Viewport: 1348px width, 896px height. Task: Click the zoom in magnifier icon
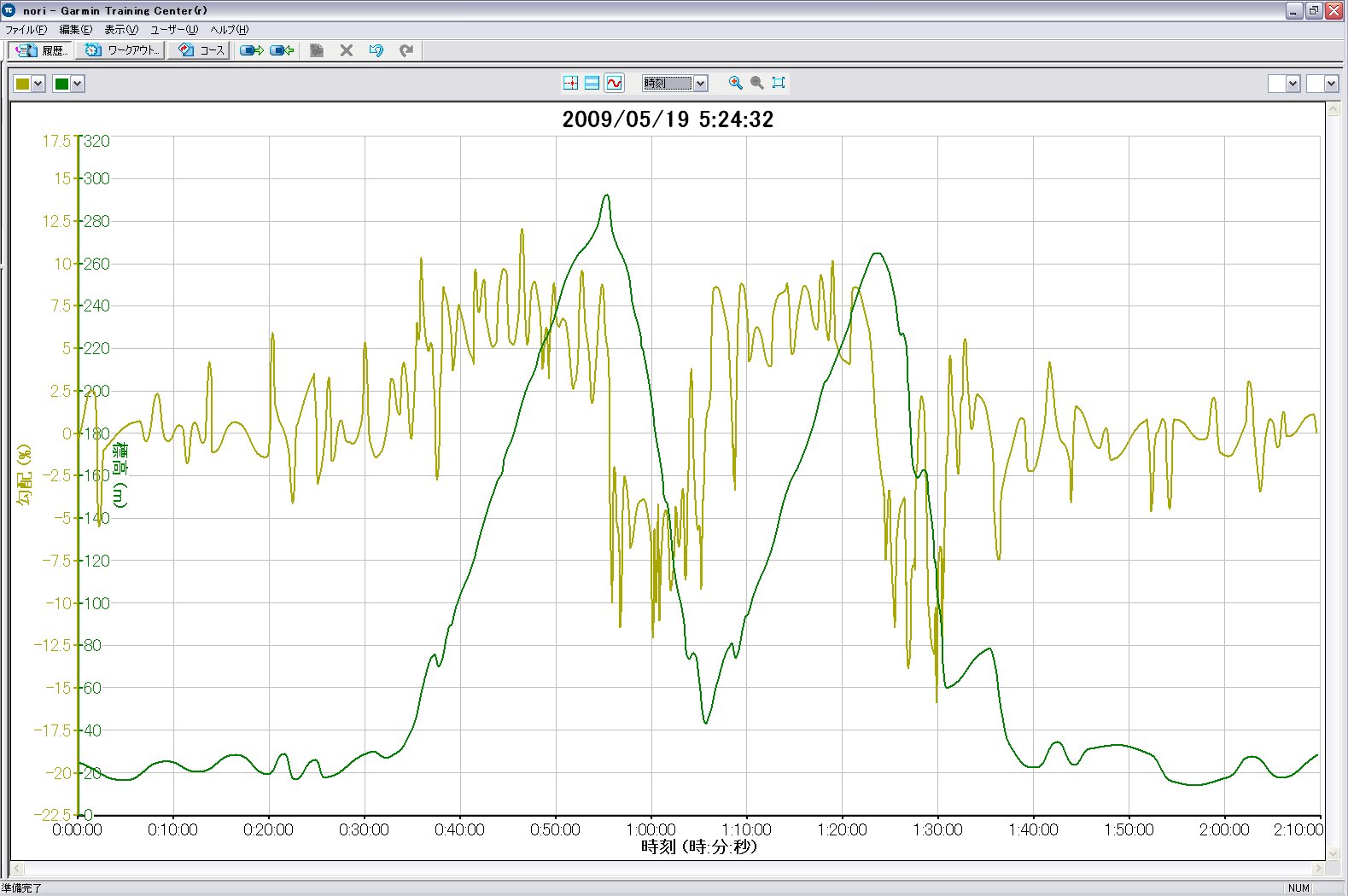pos(736,83)
